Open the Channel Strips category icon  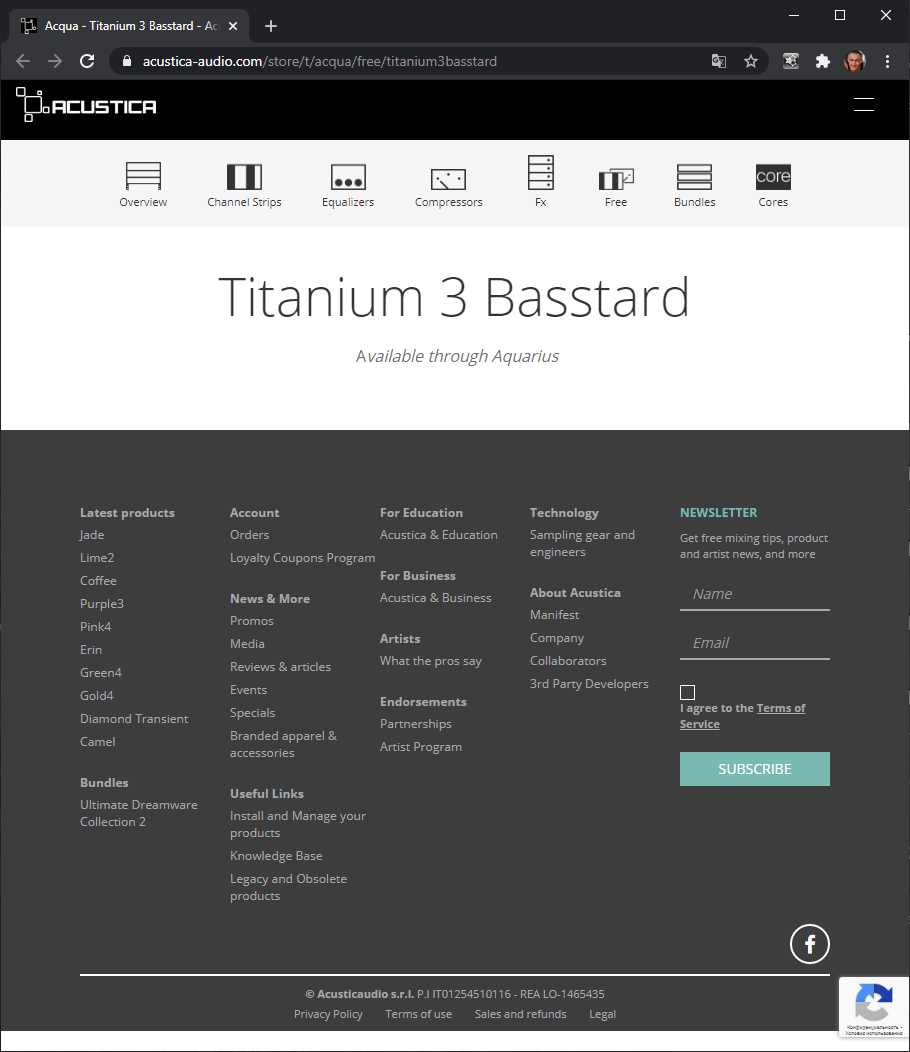244,177
